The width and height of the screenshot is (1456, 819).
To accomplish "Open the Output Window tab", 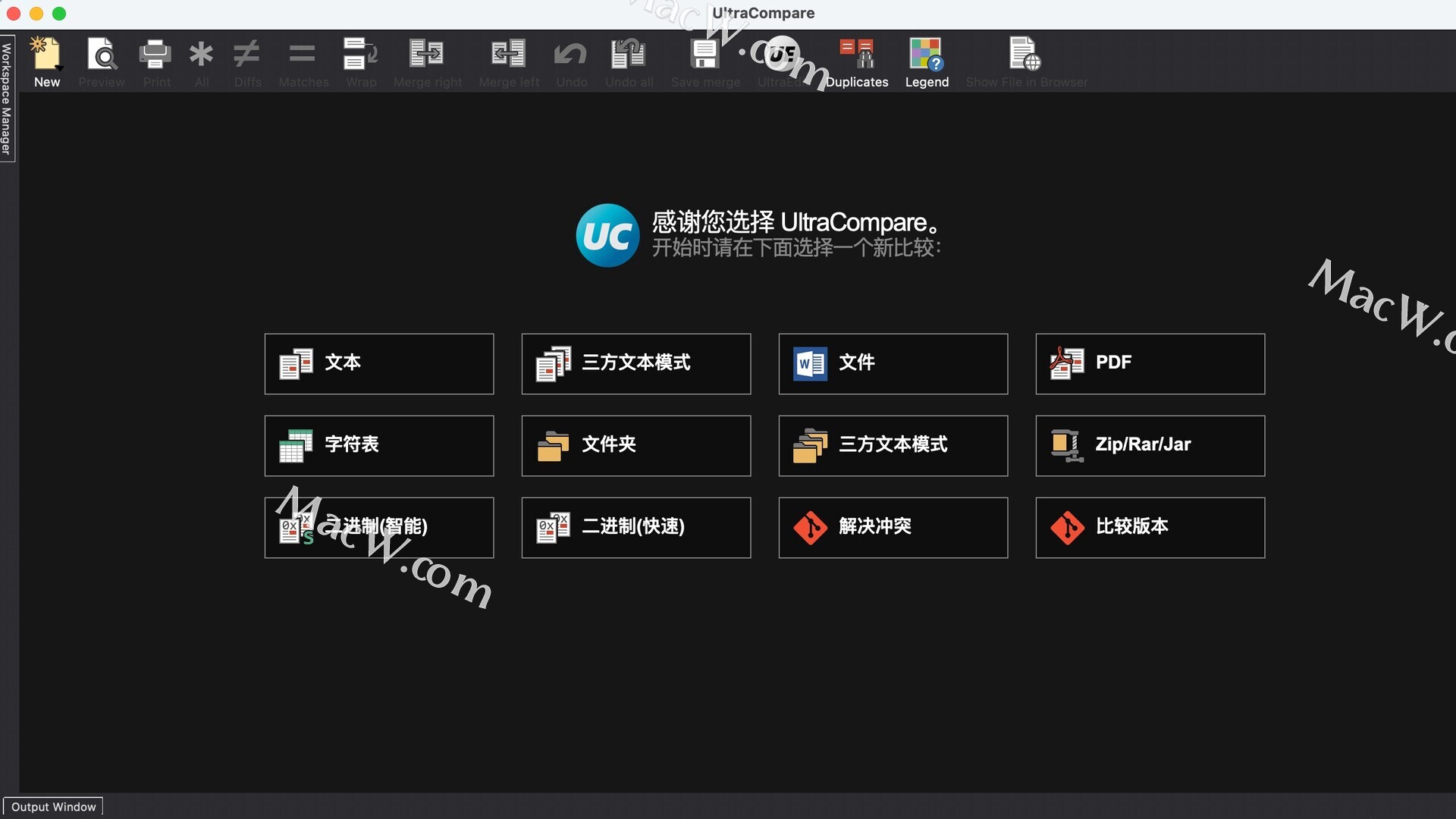I will click(53, 807).
